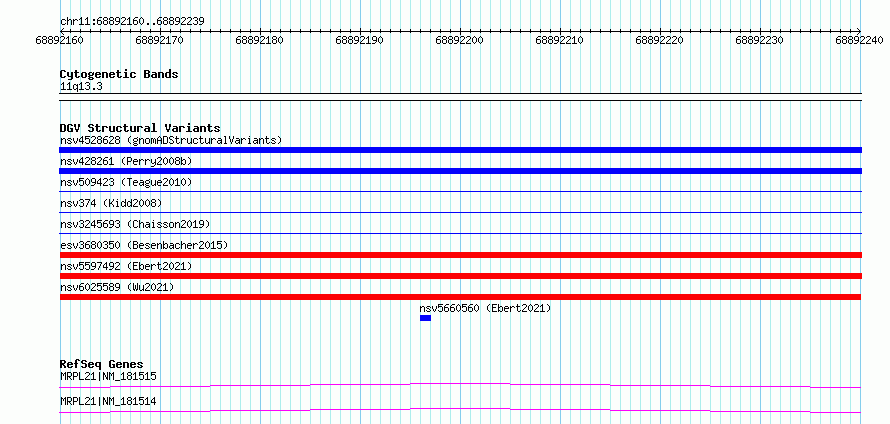Open the nsv5597492 (Ebert2021) variant
The image size is (890, 424).
(x=126, y=266)
